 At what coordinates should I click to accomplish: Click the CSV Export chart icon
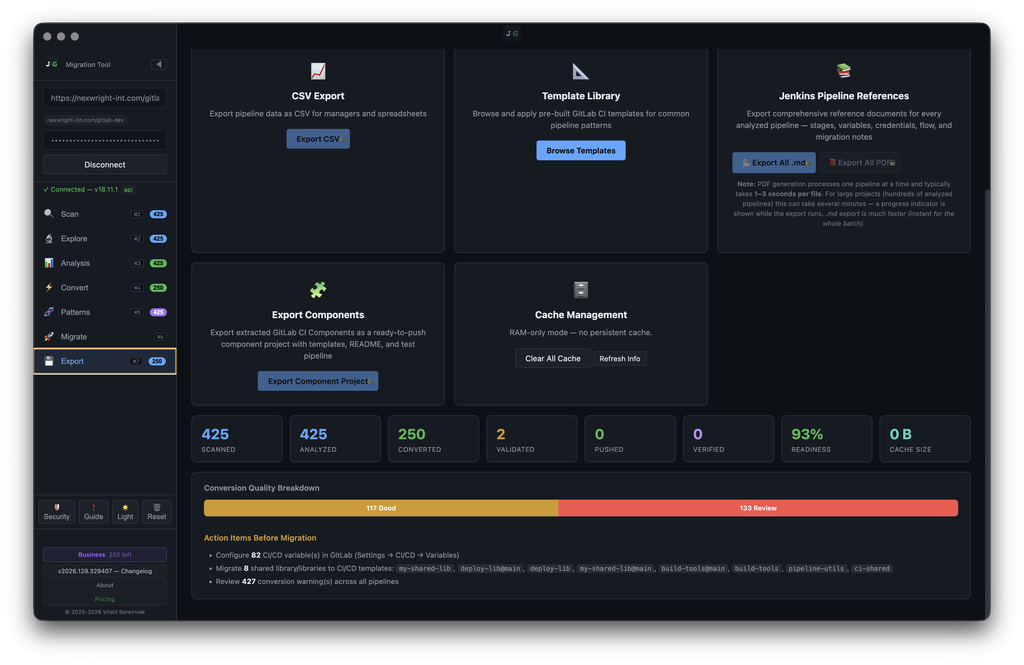318,71
